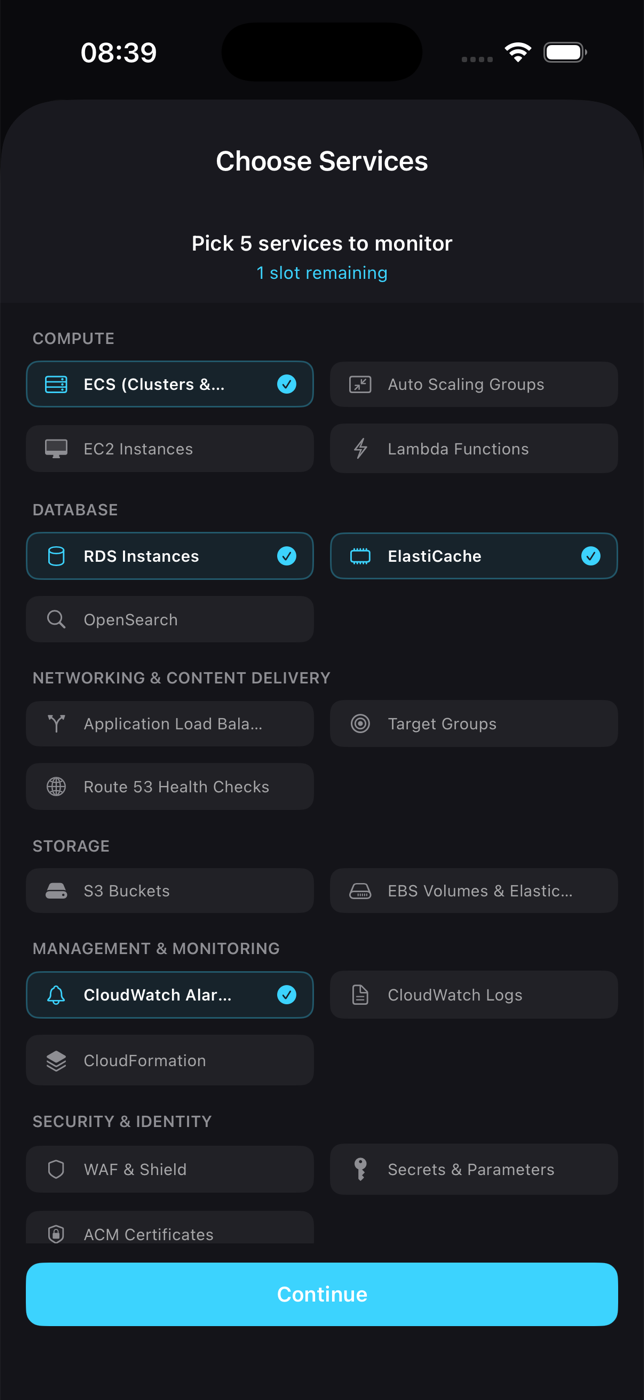Tap the battery status bar icon
This screenshot has height=1400, width=644.
pos(565,52)
